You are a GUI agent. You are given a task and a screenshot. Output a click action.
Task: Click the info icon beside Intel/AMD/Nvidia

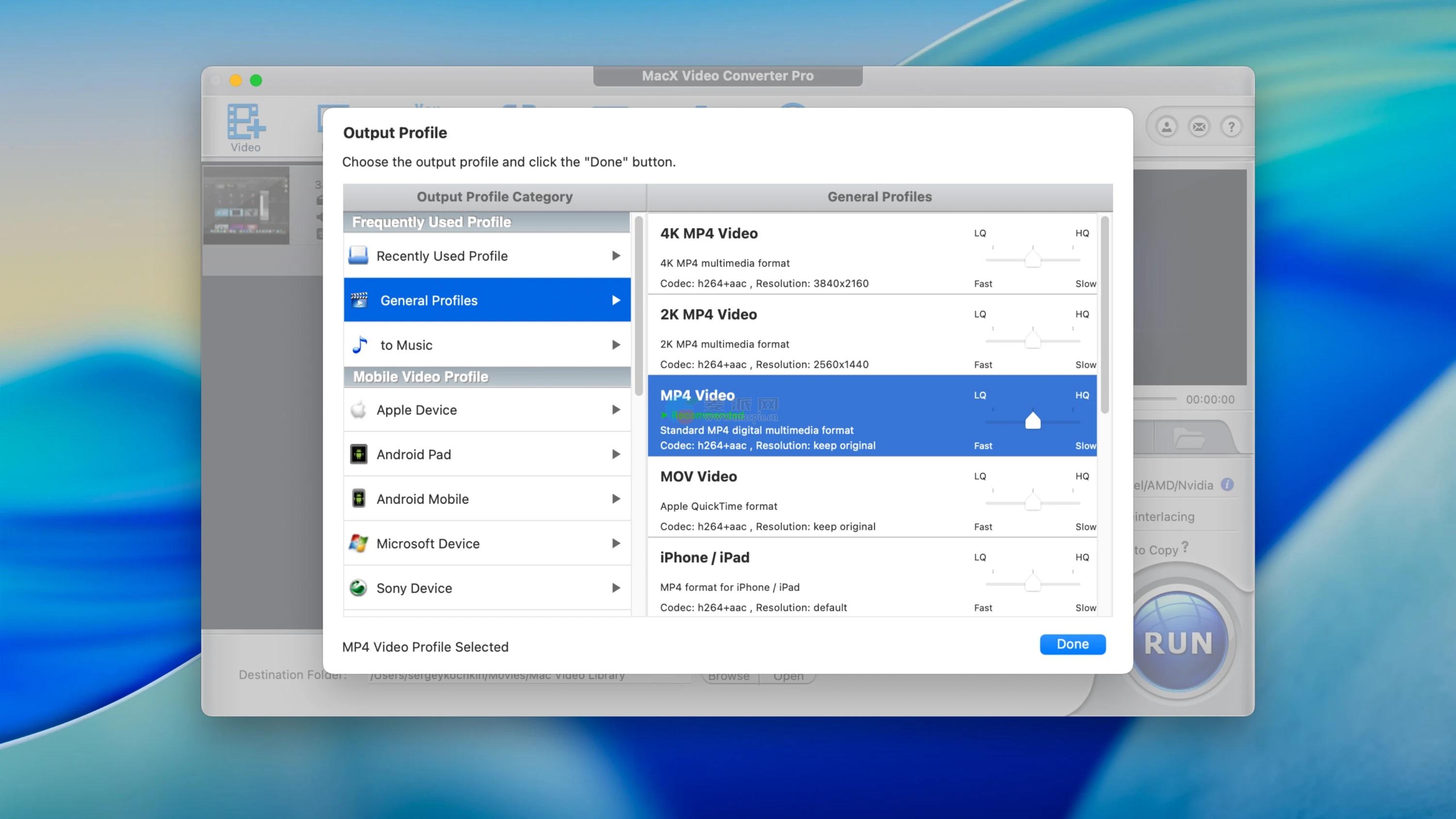coord(1227,484)
